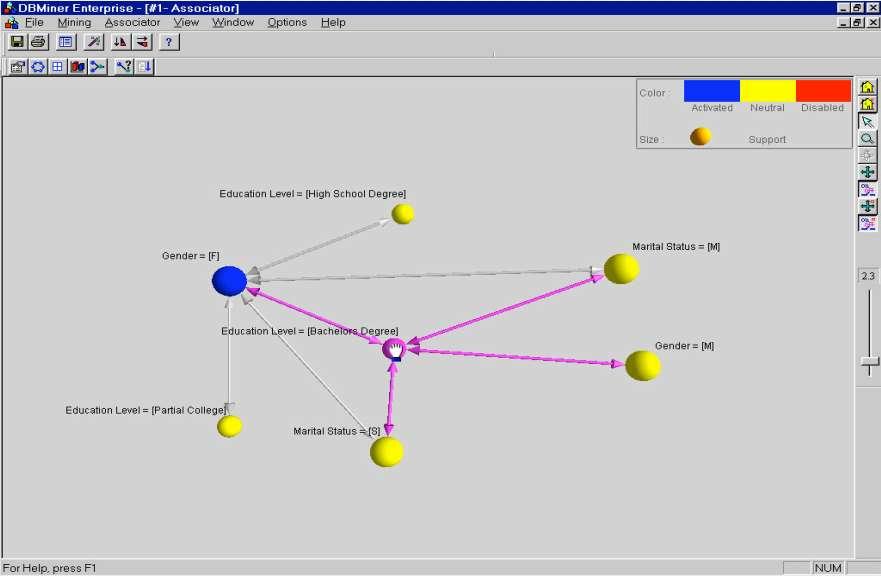This screenshot has width=881, height=576.
Task: Click the properties icon on second toolbar
Action: (x=17, y=67)
